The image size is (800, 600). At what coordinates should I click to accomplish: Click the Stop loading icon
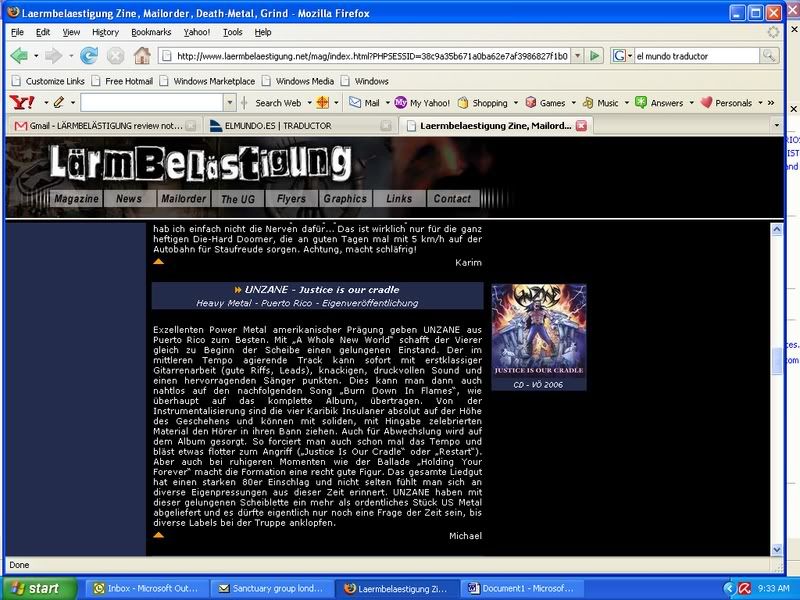(116, 56)
